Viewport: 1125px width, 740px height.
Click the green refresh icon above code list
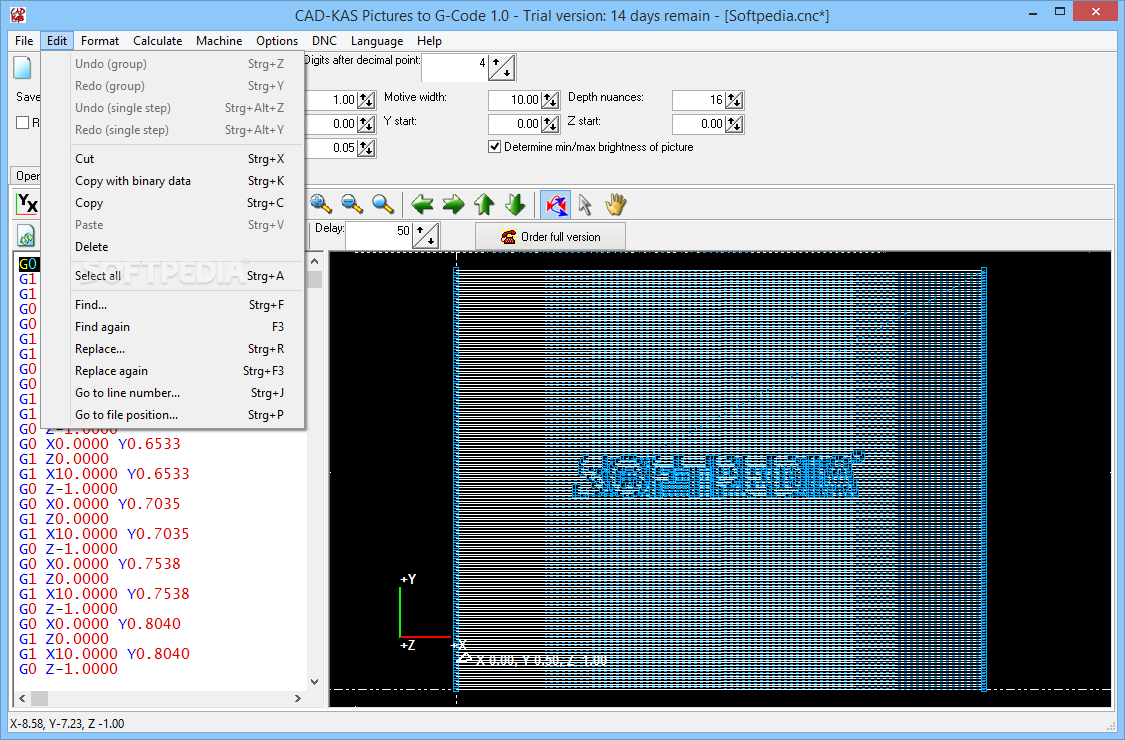coord(27,236)
